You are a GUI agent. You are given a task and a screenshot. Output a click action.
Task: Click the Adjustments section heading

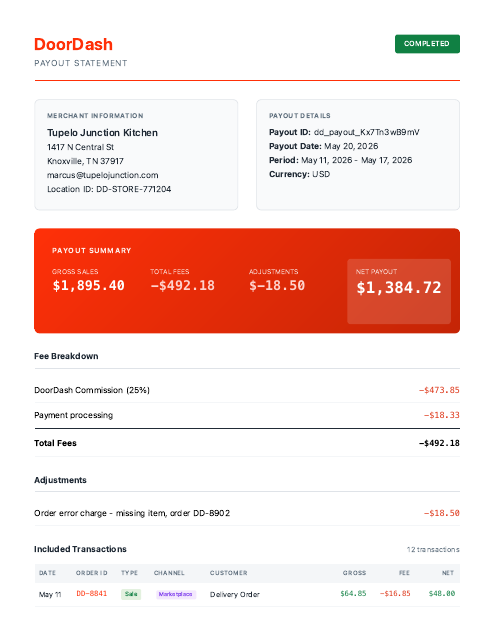pos(60,480)
